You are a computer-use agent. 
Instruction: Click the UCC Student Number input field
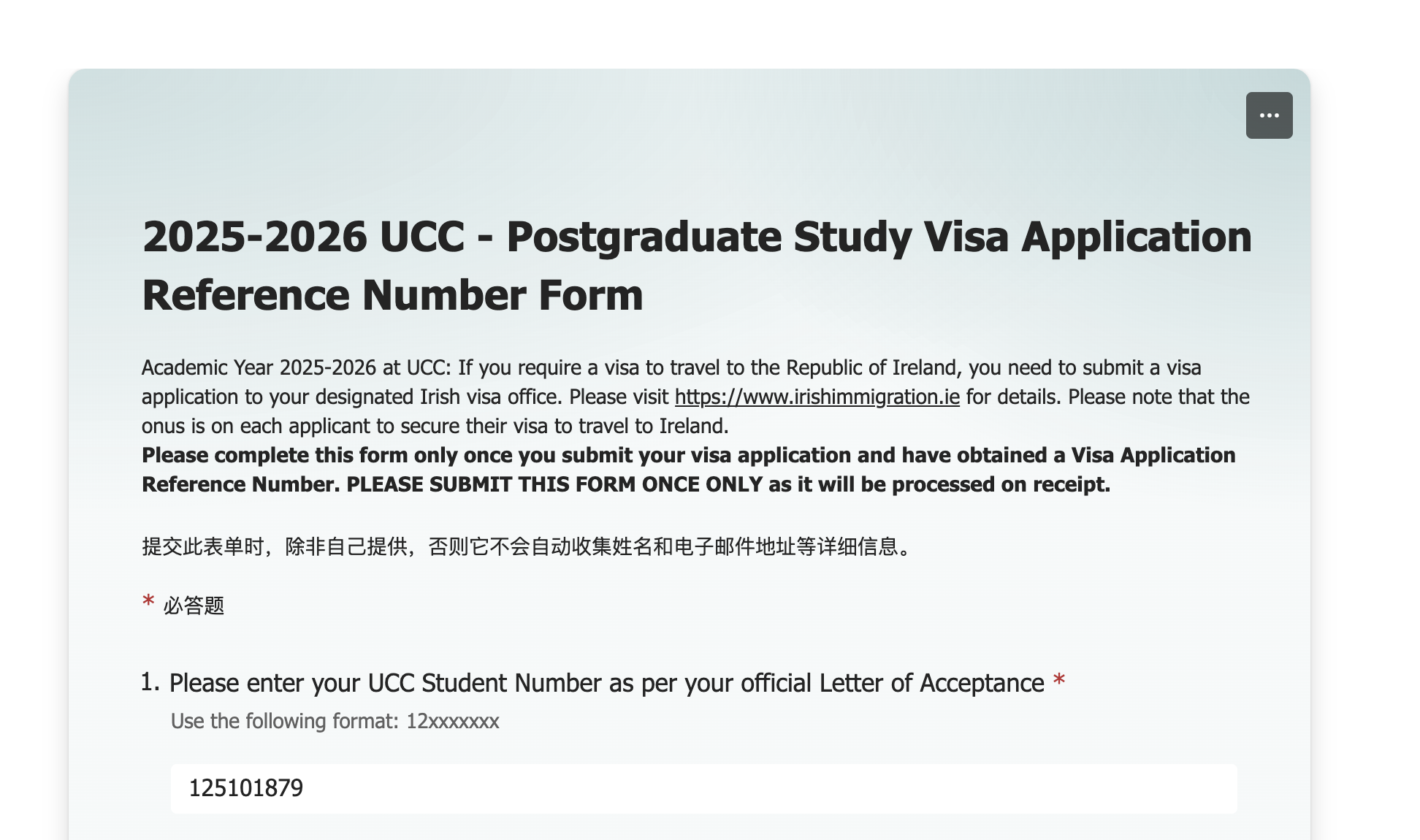point(703,788)
